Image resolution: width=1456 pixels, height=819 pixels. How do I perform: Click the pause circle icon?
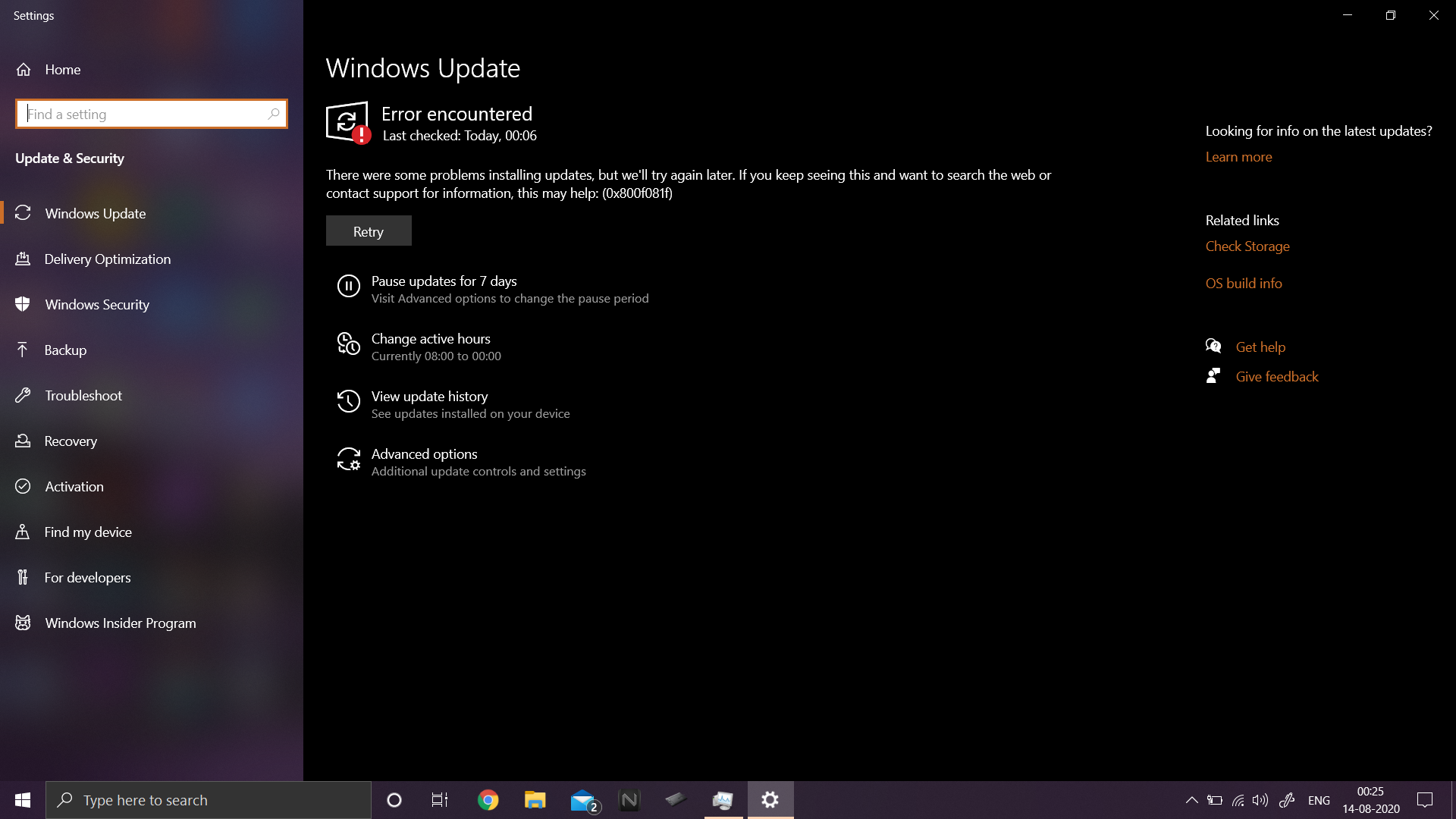349,286
